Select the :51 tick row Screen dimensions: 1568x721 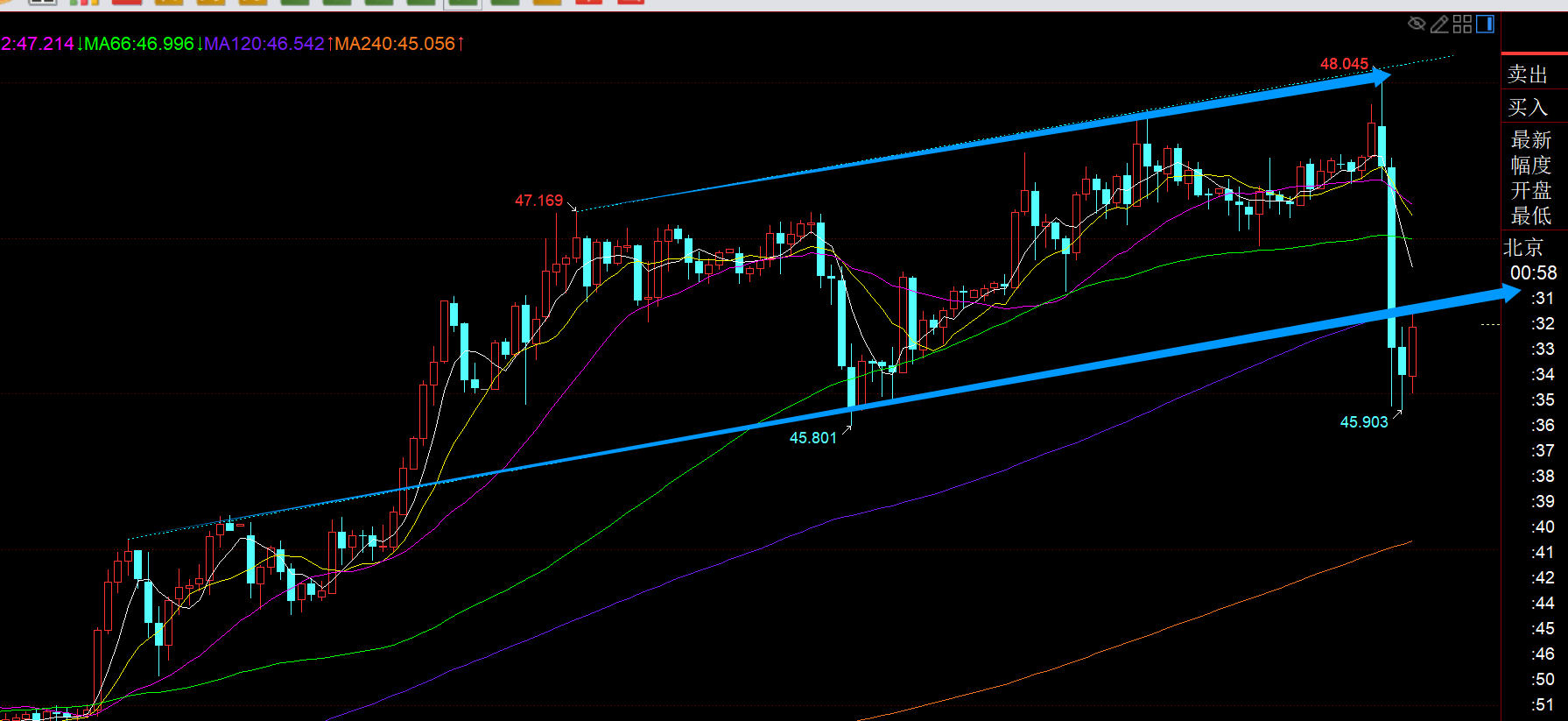(x=1543, y=705)
